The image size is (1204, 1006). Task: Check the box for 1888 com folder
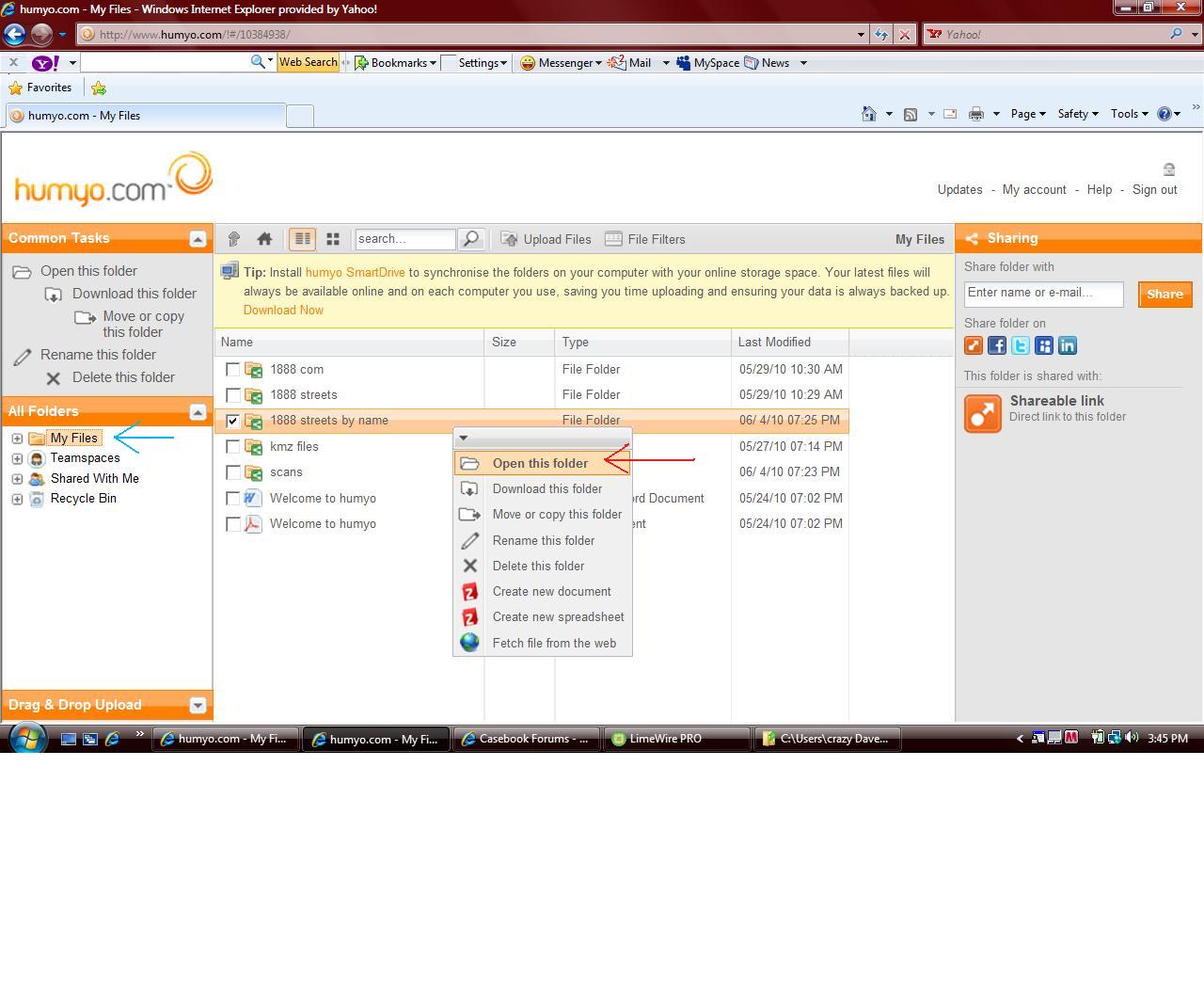(x=233, y=370)
